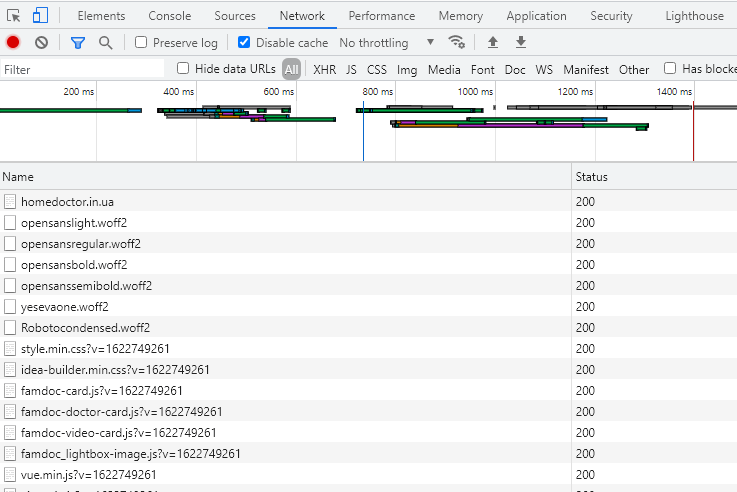Switch to the Elements tab
The height and width of the screenshot is (492, 737).
[x=102, y=16]
